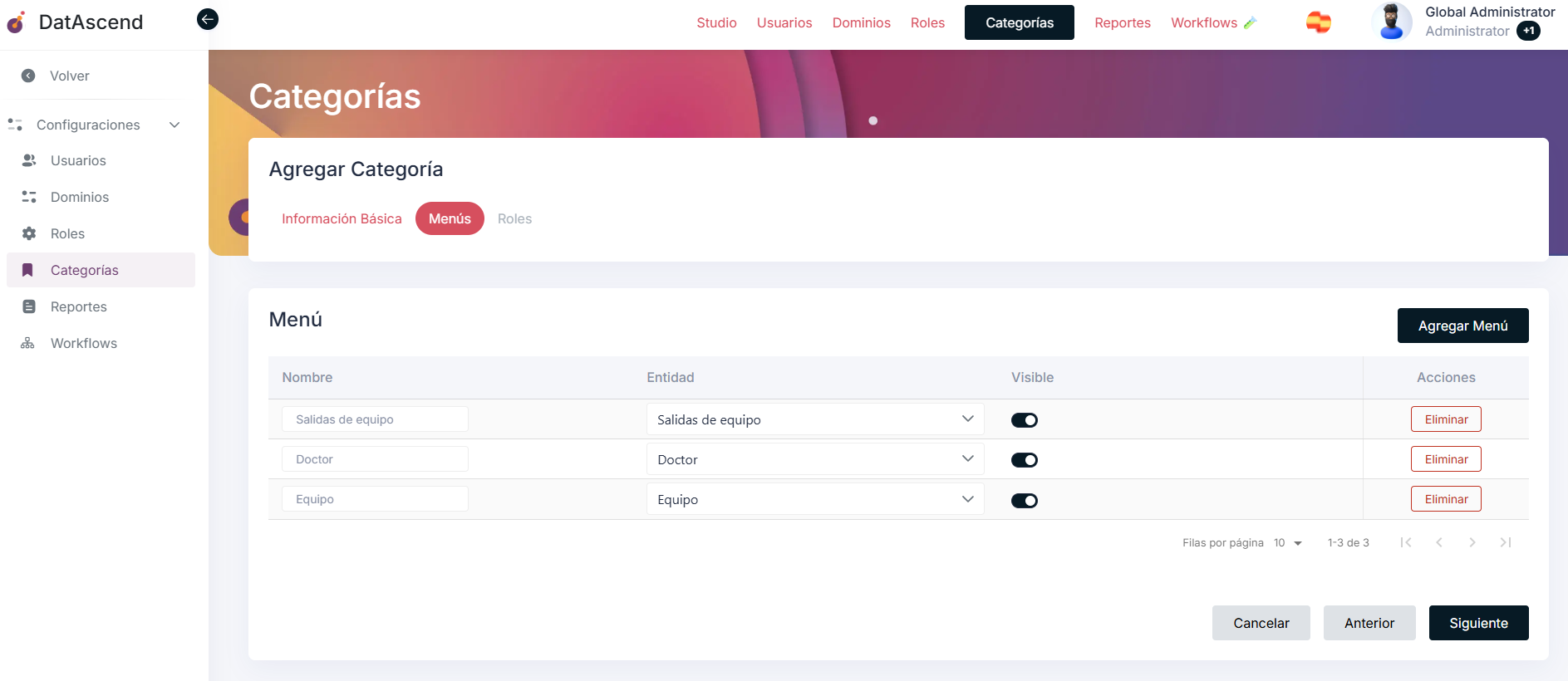This screenshot has height=681, width=1568.
Task: Collapse sidebar using the back arrow icon
Action: [x=208, y=19]
